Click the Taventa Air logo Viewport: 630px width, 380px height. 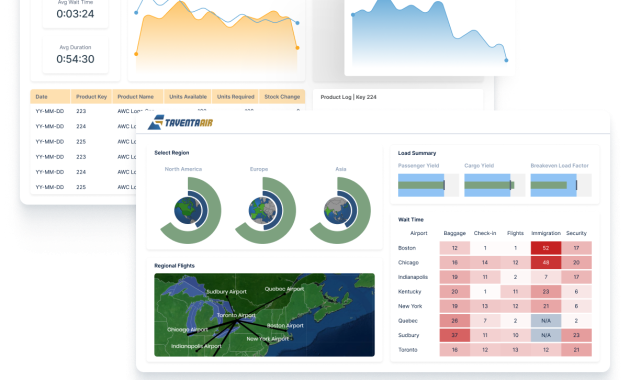(x=180, y=123)
